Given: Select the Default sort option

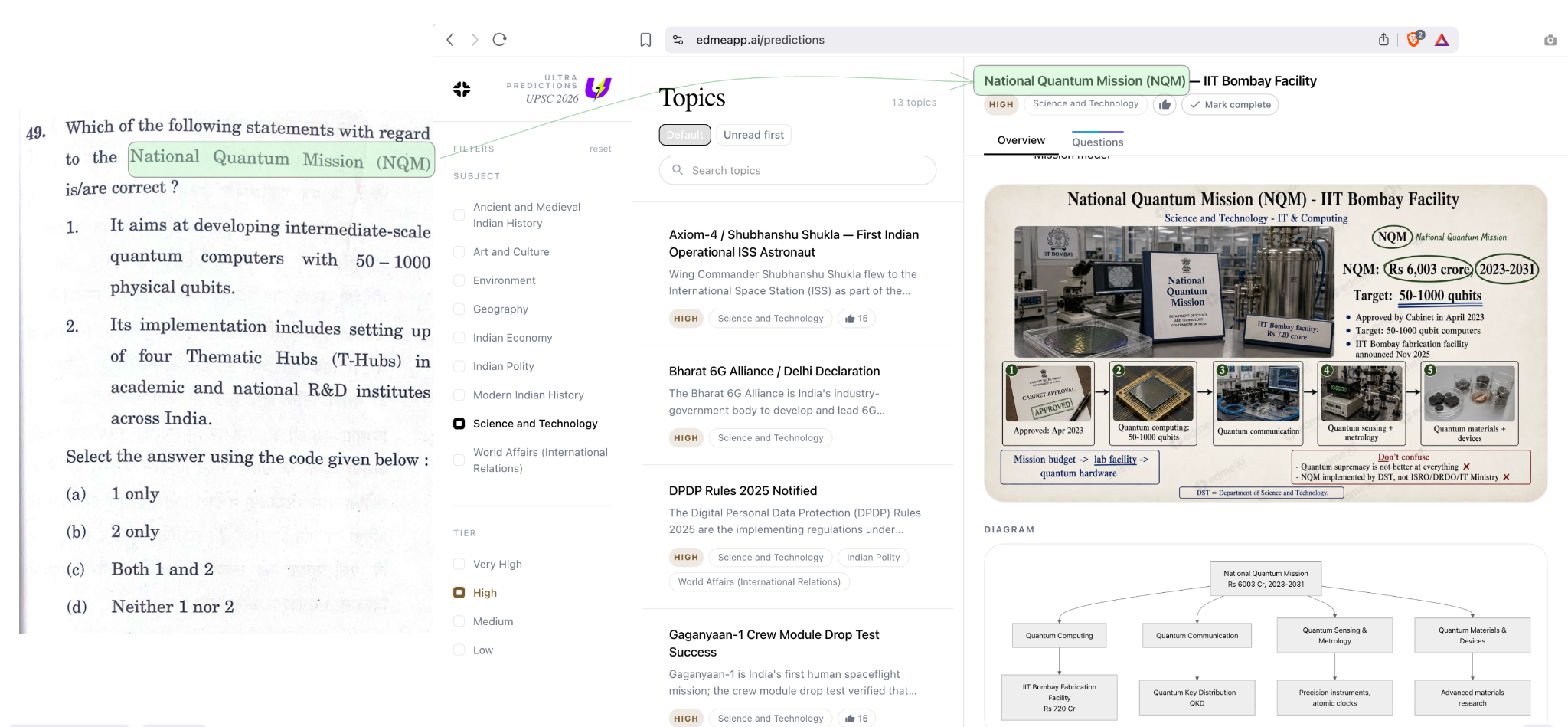Looking at the screenshot, I should (x=684, y=135).
